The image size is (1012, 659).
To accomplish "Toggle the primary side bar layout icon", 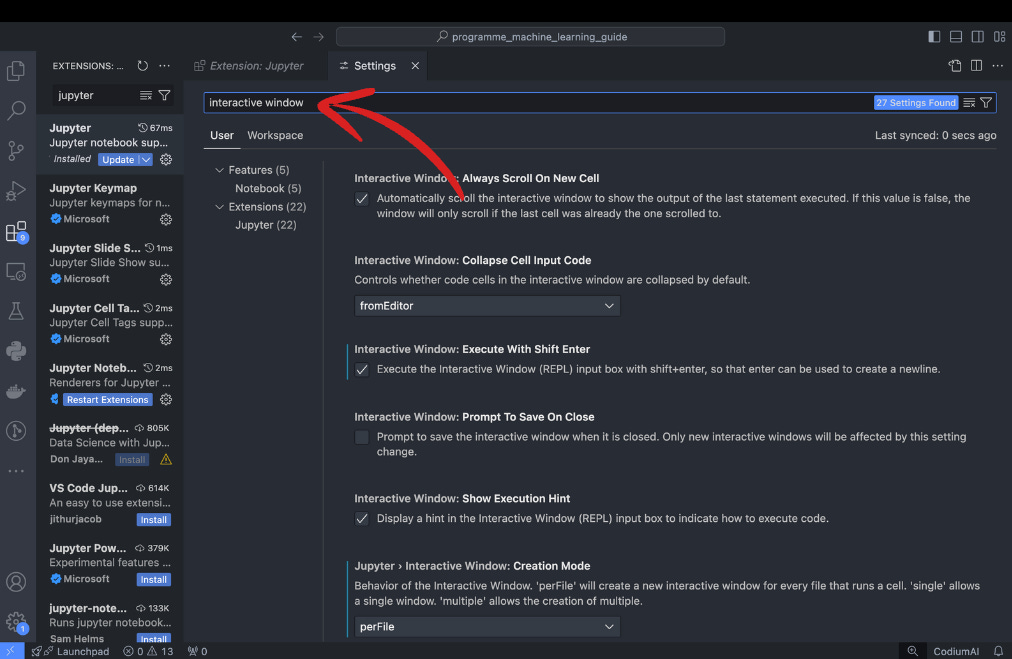I will [x=934, y=37].
